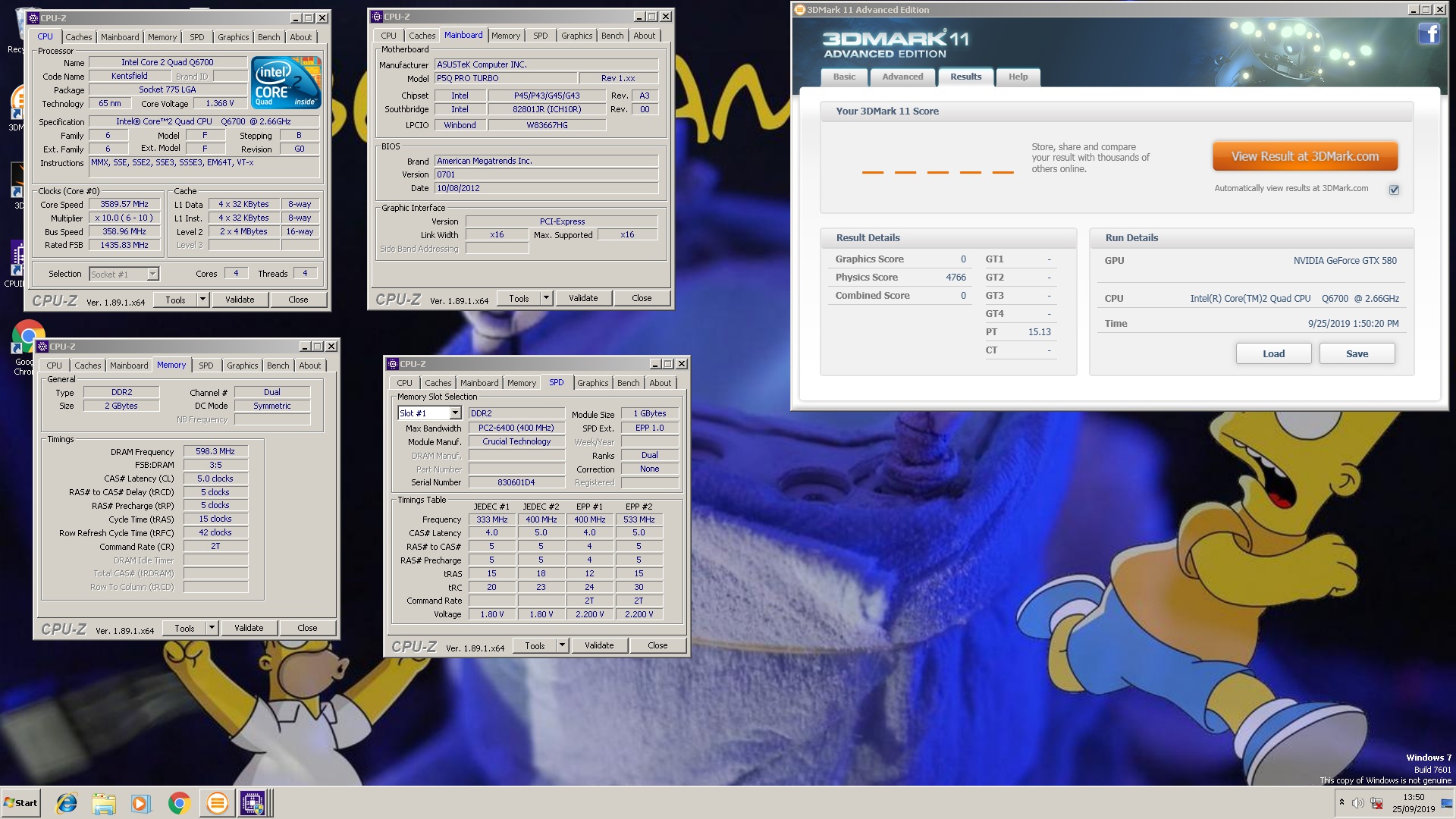Click DRAM Frequency value 598.3 MHz
The height and width of the screenshot is (819, 1456).
click(x=215, y=451)
